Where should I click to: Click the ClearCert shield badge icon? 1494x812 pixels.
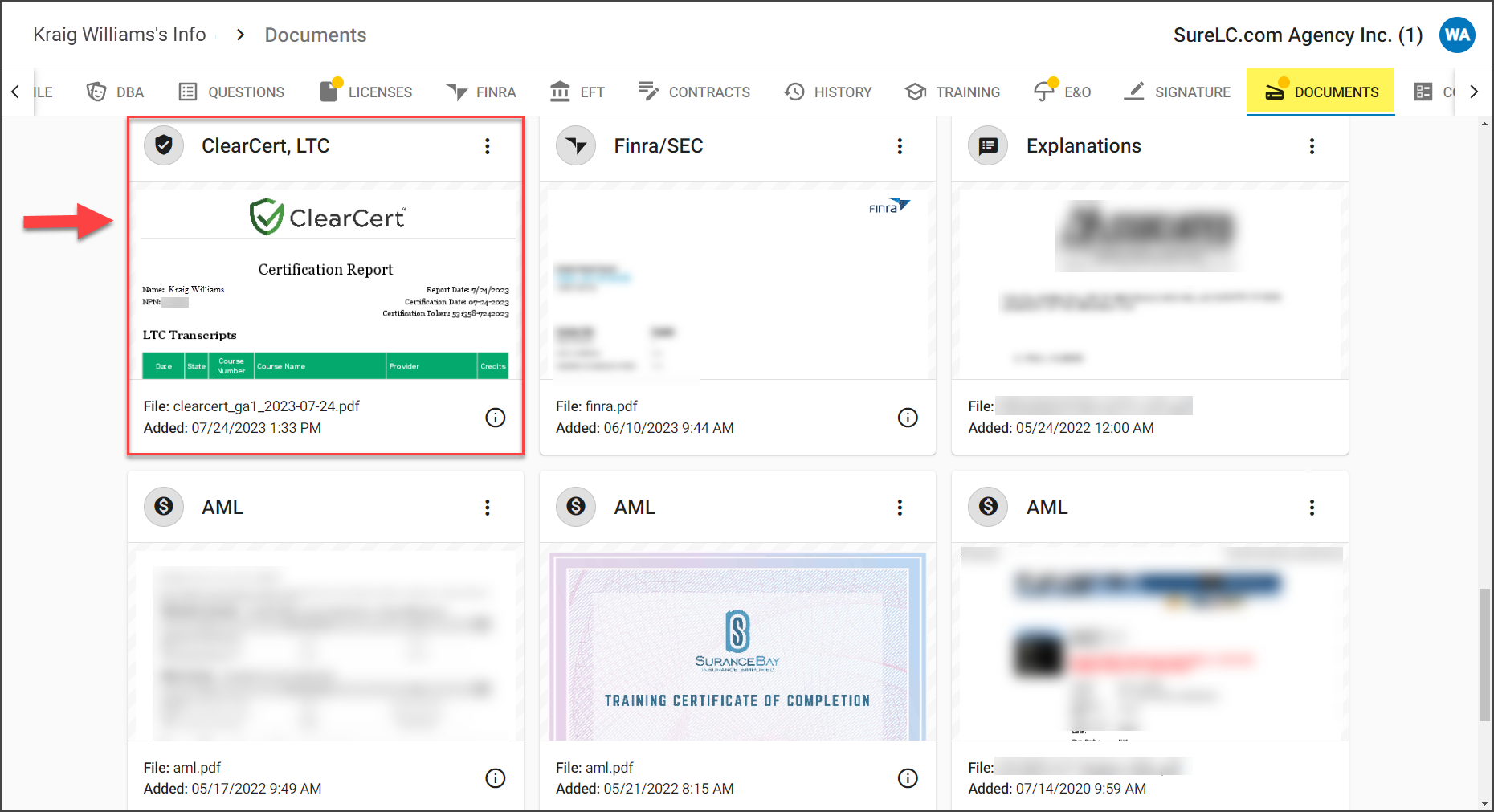pos(164,145)
